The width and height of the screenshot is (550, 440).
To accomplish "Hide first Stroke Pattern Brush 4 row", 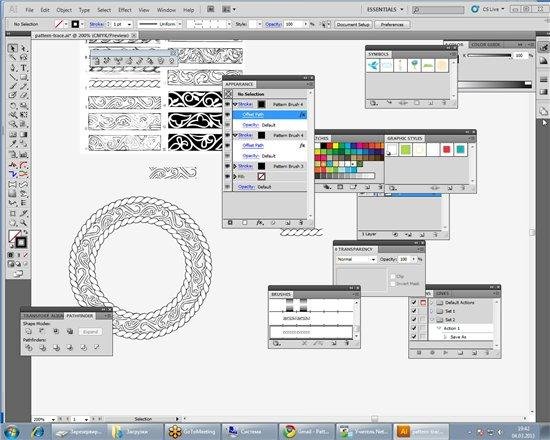I will 228,104.
